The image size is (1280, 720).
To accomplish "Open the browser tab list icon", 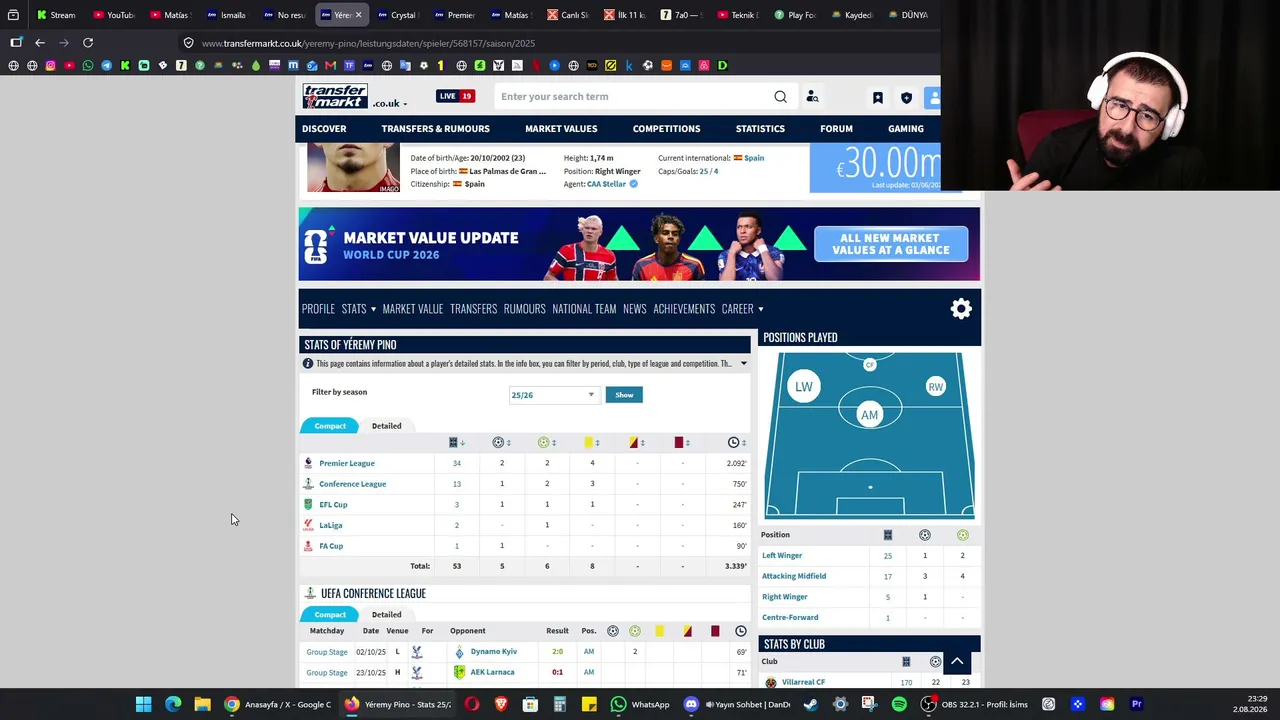I will (13, 15).
